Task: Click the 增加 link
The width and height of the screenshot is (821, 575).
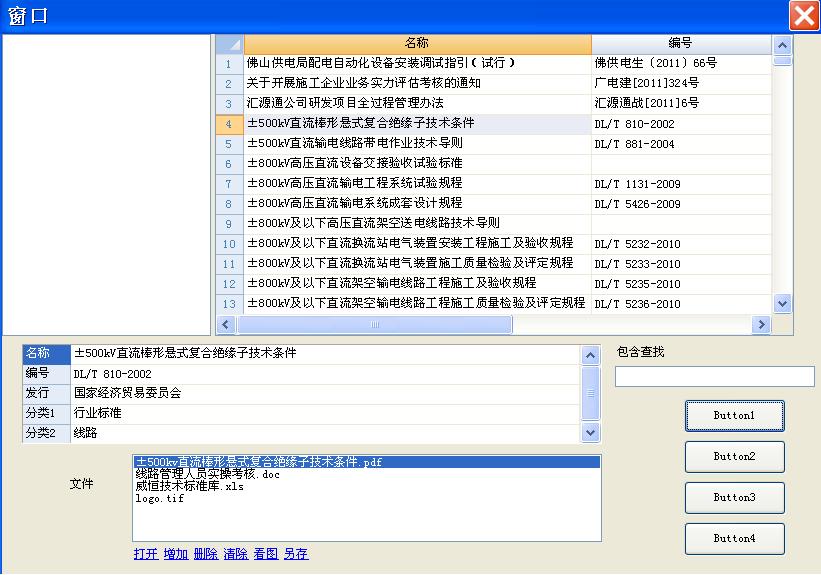Action: coord(175,554)
